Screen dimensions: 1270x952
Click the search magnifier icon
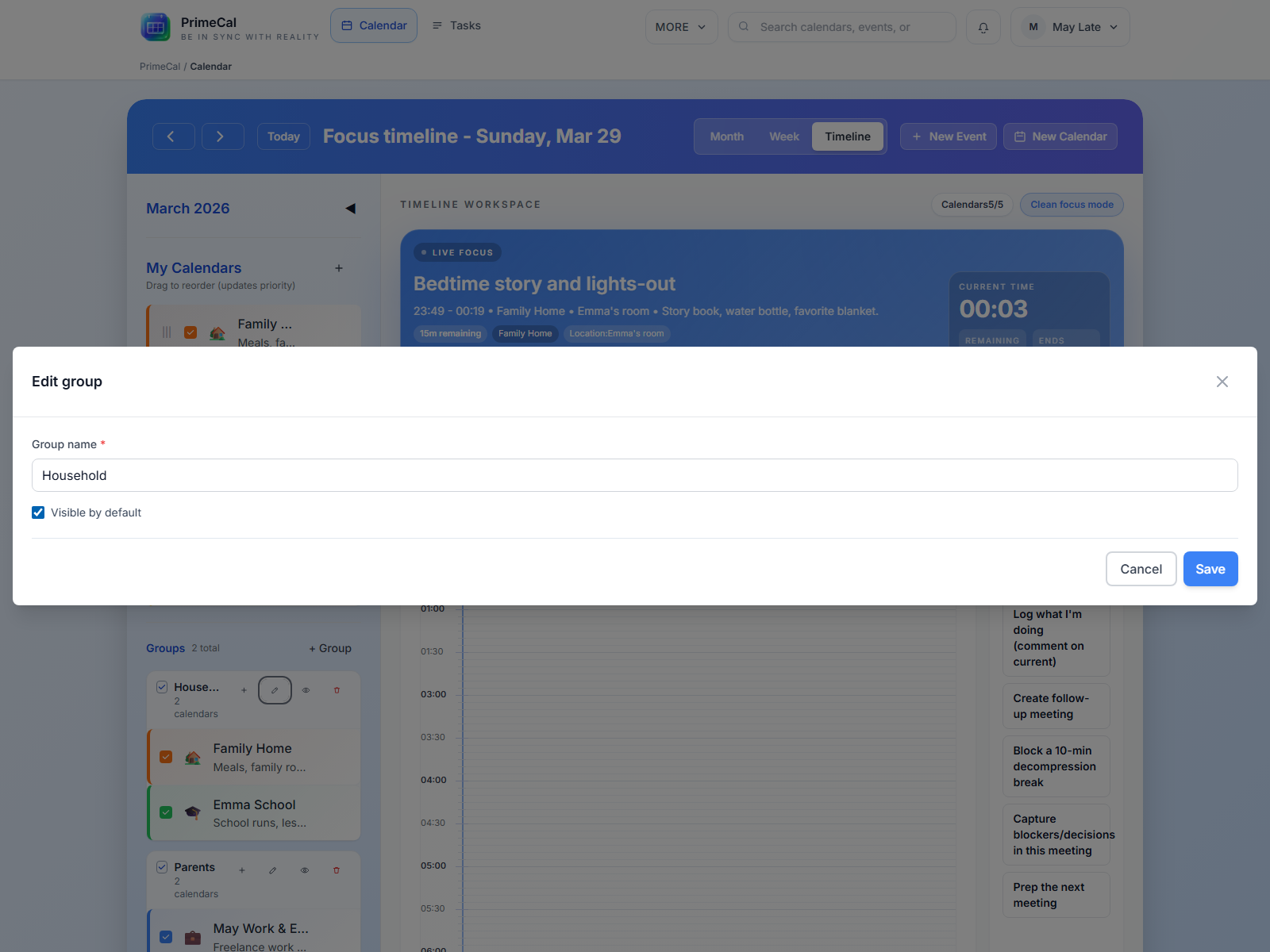tap(743, 26)
